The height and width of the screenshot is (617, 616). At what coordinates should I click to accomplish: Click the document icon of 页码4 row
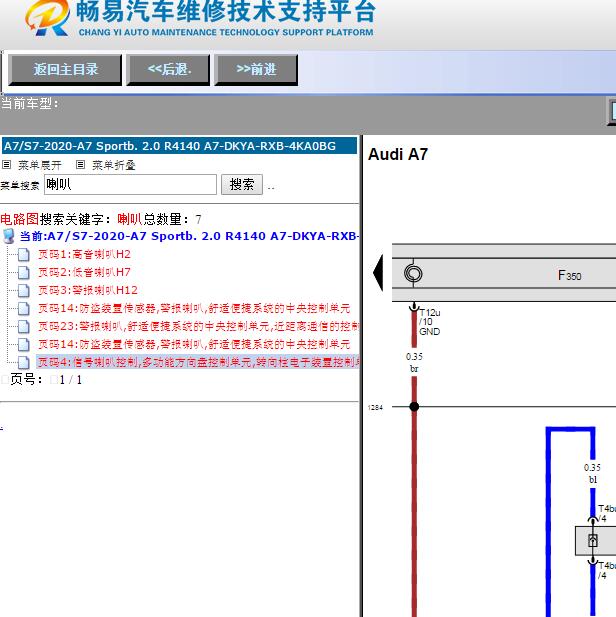24,362
